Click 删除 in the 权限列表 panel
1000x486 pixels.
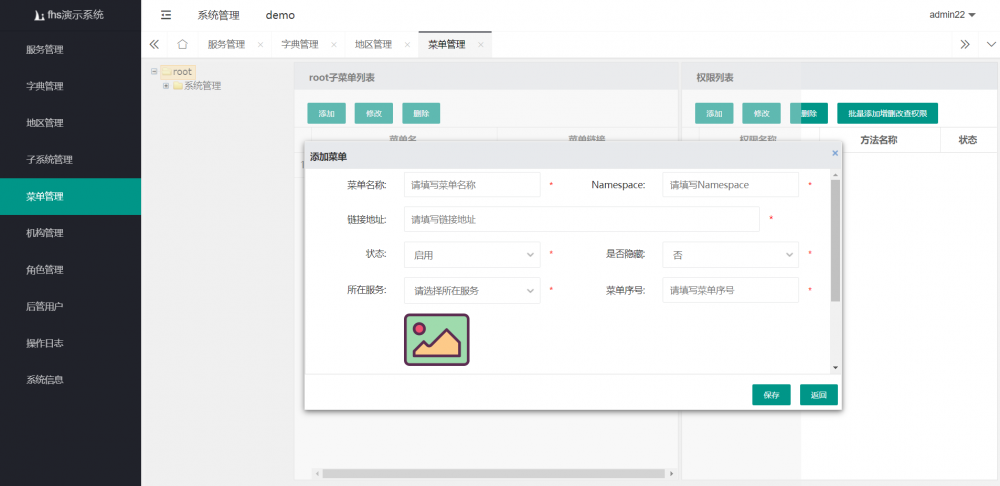[809, 114]
